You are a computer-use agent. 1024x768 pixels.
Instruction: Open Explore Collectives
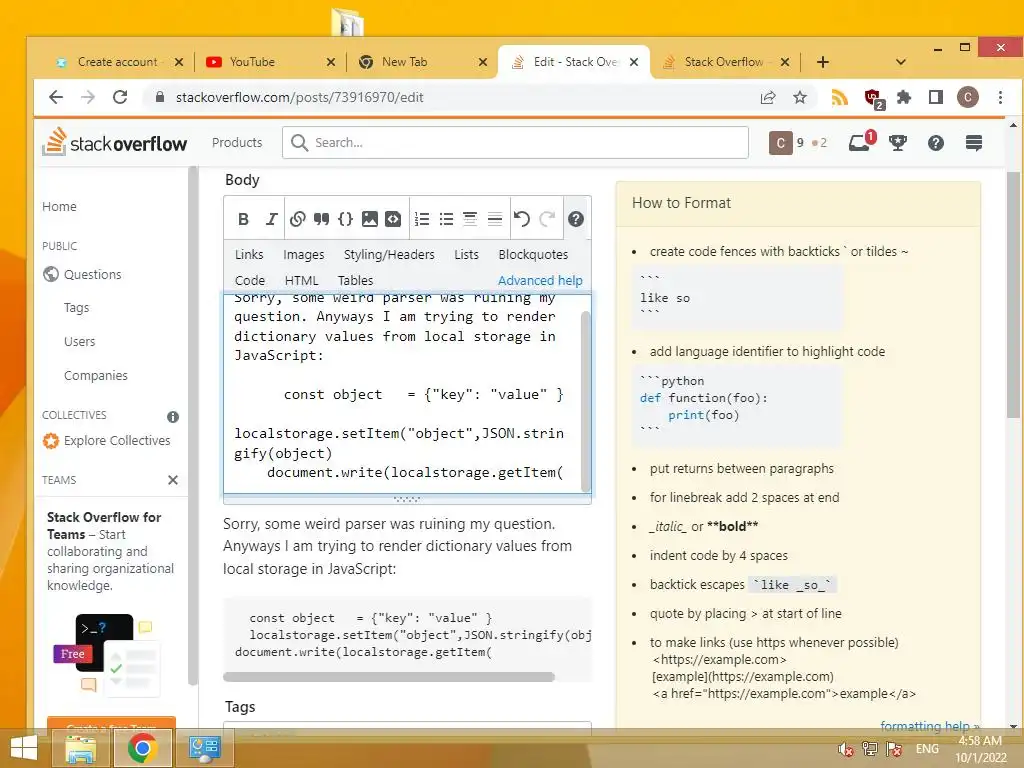tap(106, 441)
